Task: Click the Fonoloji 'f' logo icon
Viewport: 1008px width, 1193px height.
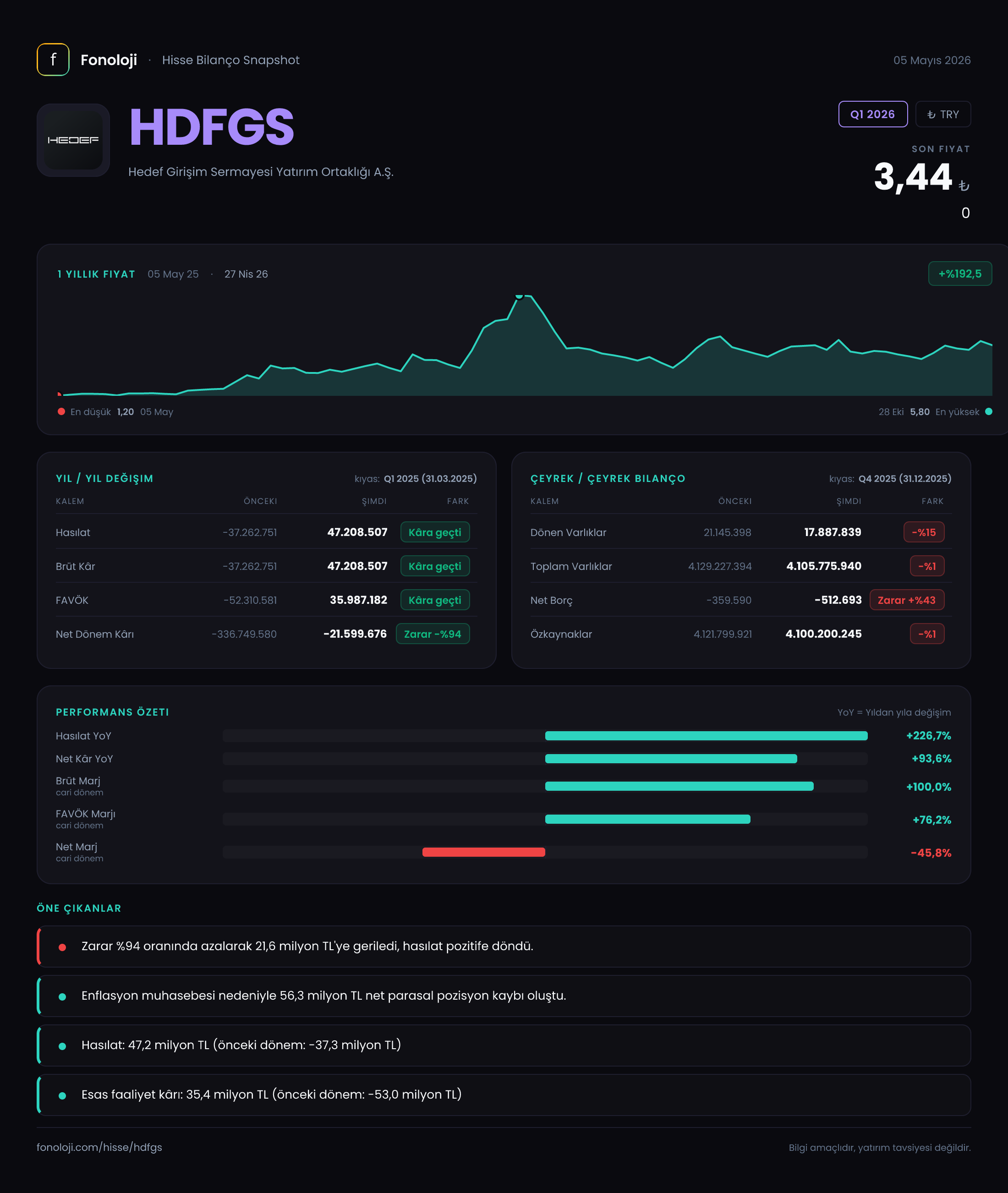Action: [x=53, y=60]
